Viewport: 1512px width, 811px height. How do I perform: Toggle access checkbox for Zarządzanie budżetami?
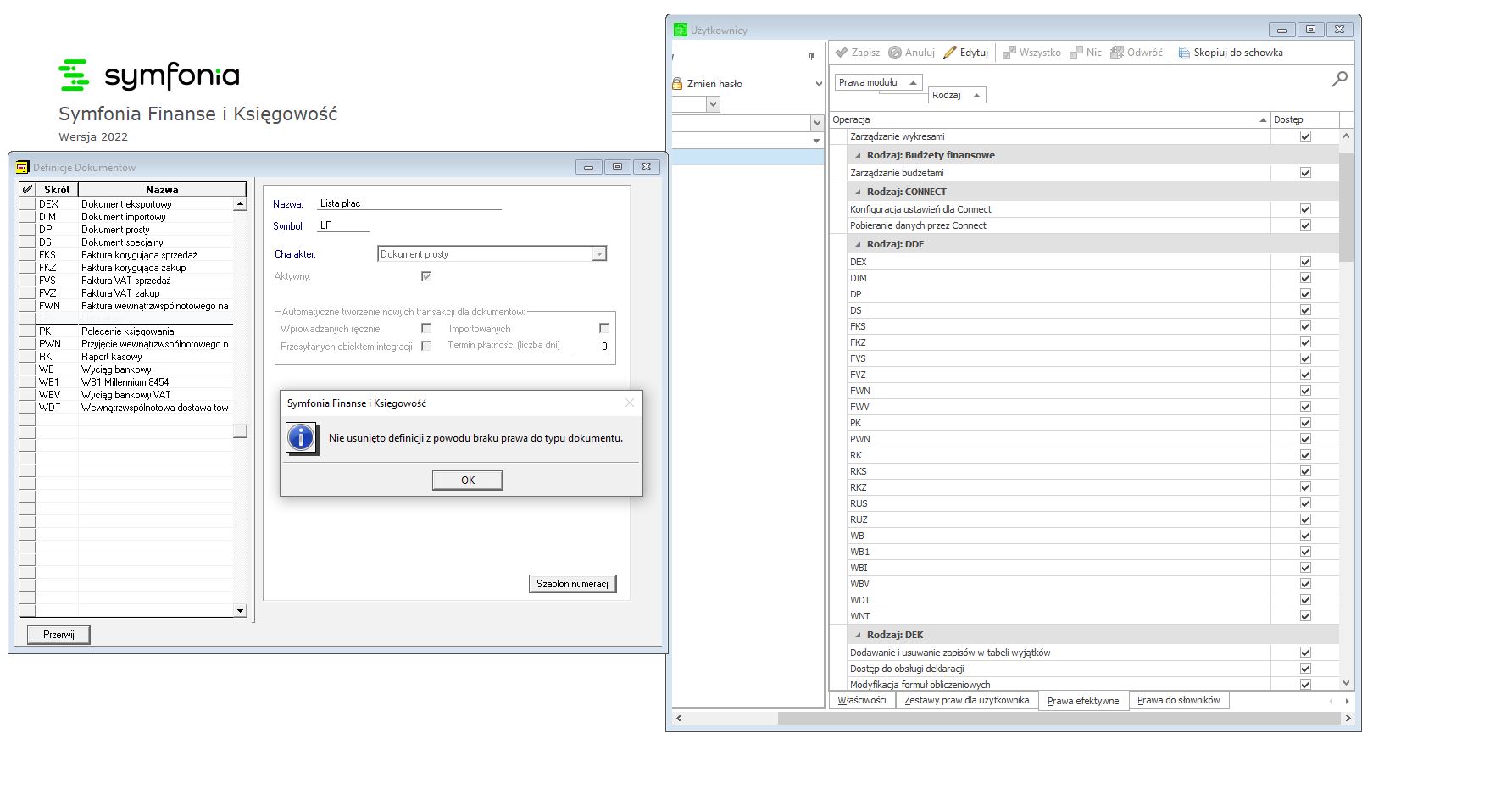click(1305, 173)
